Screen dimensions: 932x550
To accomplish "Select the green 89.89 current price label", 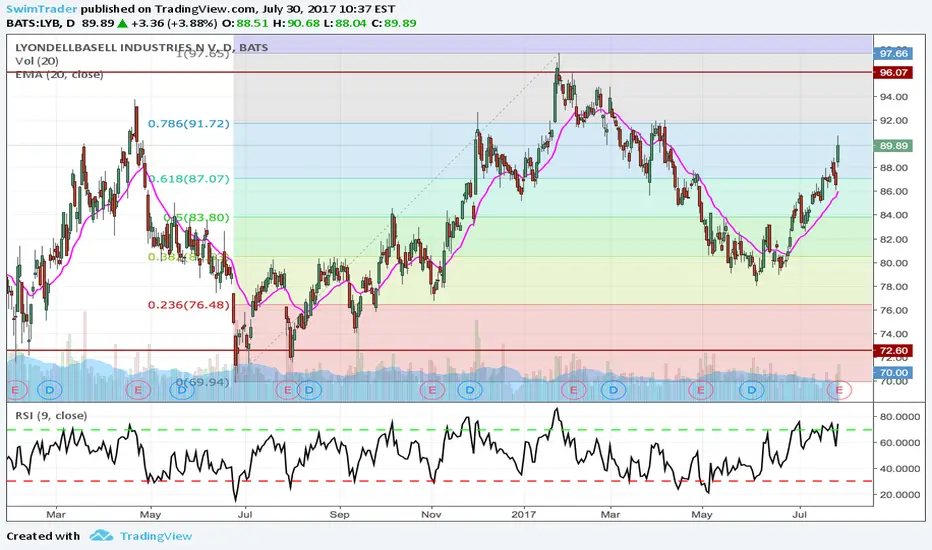I will tap(893, 146).
